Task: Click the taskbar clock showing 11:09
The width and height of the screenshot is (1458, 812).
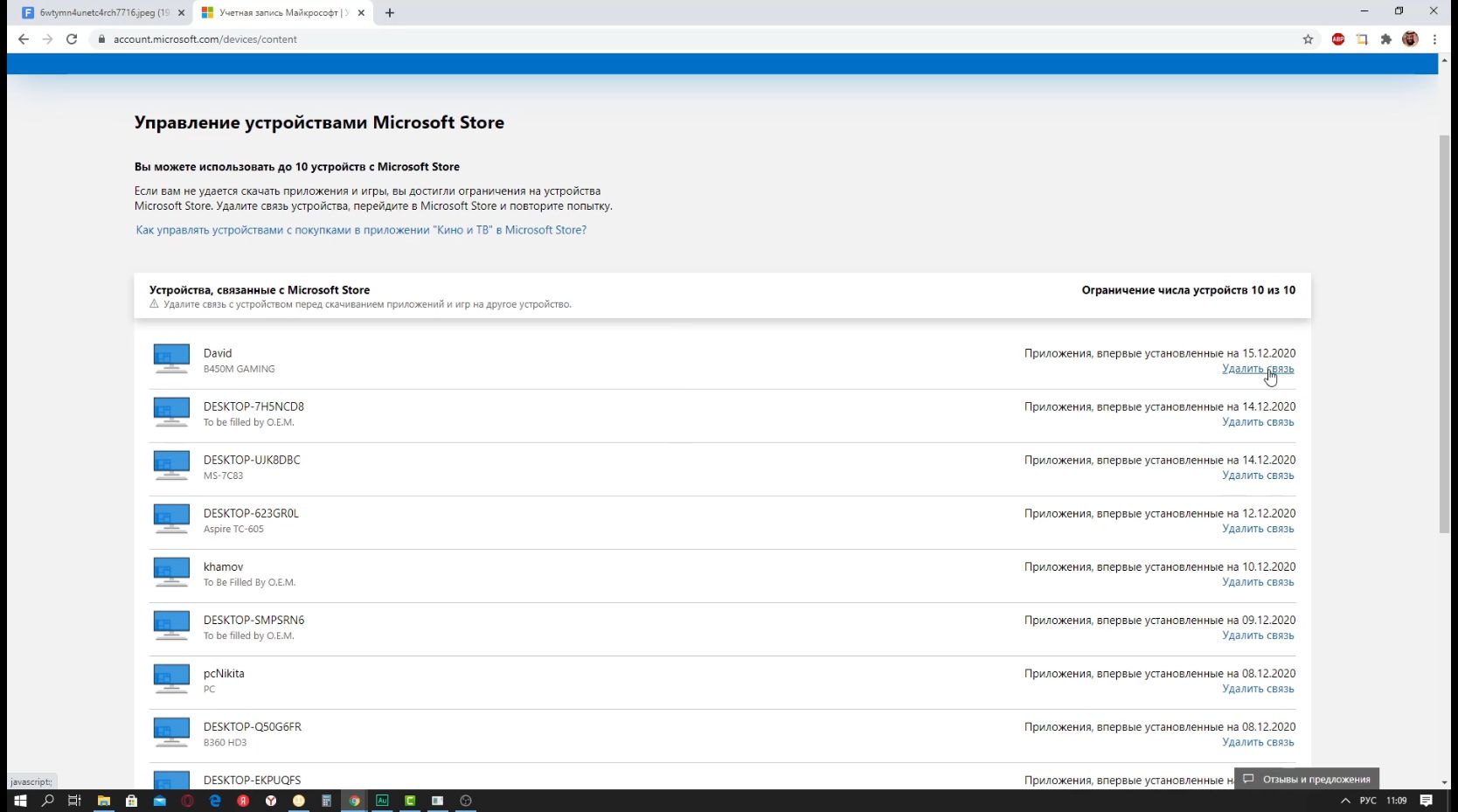Action: [1397, 801]
